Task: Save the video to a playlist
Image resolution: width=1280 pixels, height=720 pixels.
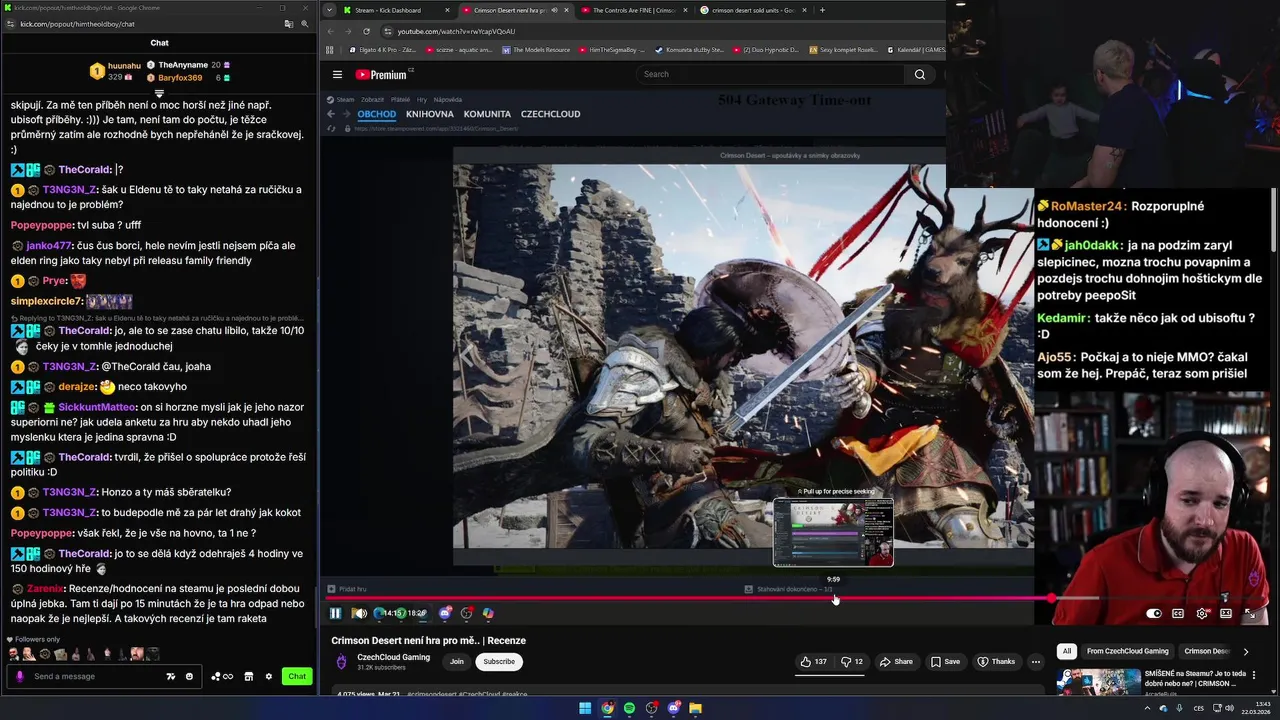Action: point(945,661)
